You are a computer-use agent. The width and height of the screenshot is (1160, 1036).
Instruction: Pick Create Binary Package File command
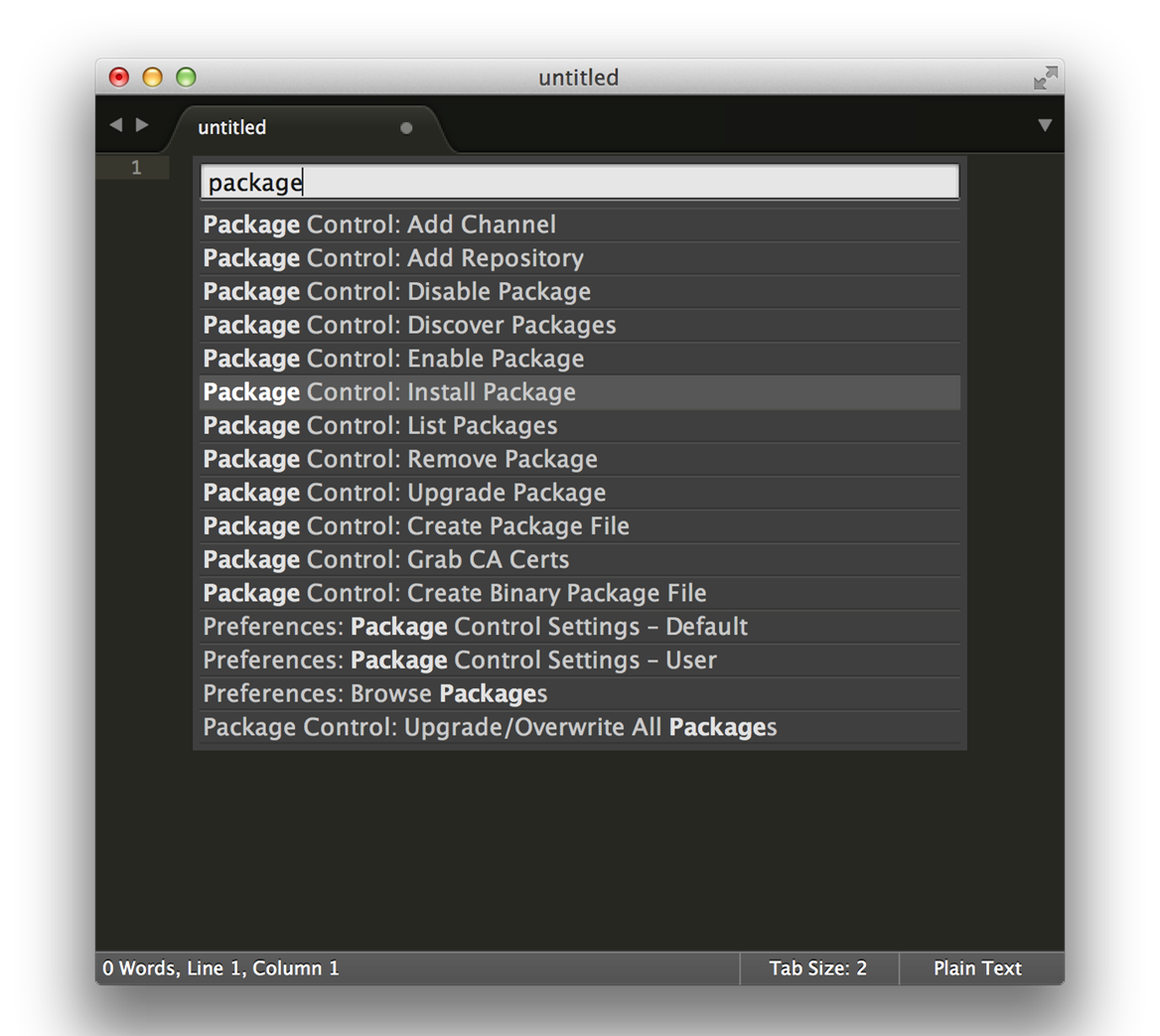pyautogui.click(x=580, y=593)
